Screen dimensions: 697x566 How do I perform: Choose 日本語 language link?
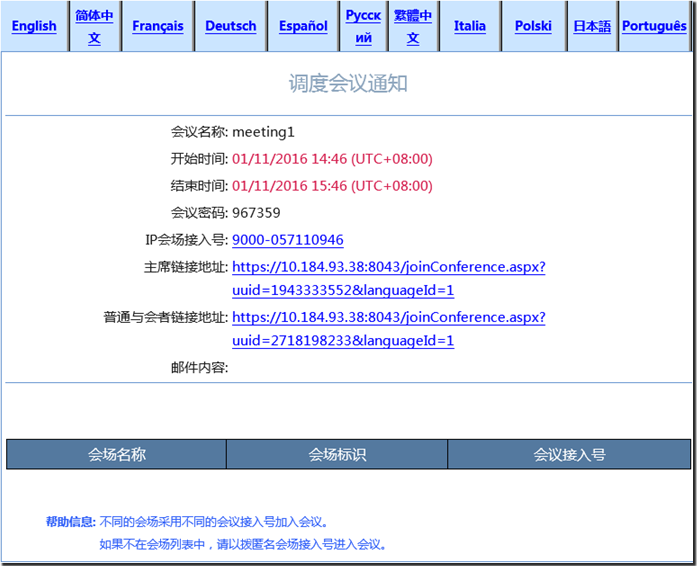[592, 26]
